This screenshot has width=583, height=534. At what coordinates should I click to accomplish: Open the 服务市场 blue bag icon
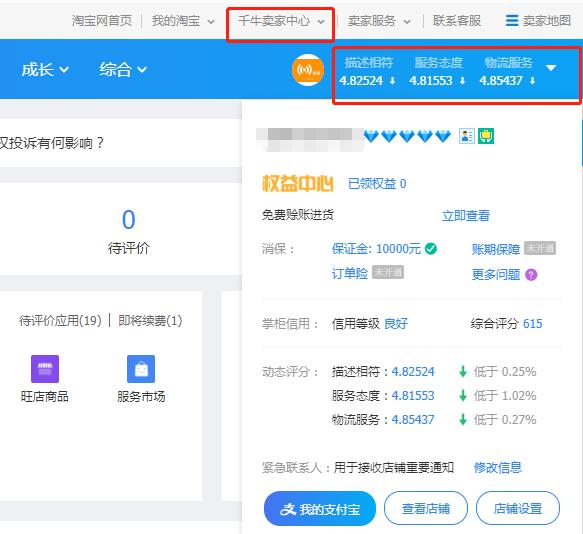click(x=141, y=369)
